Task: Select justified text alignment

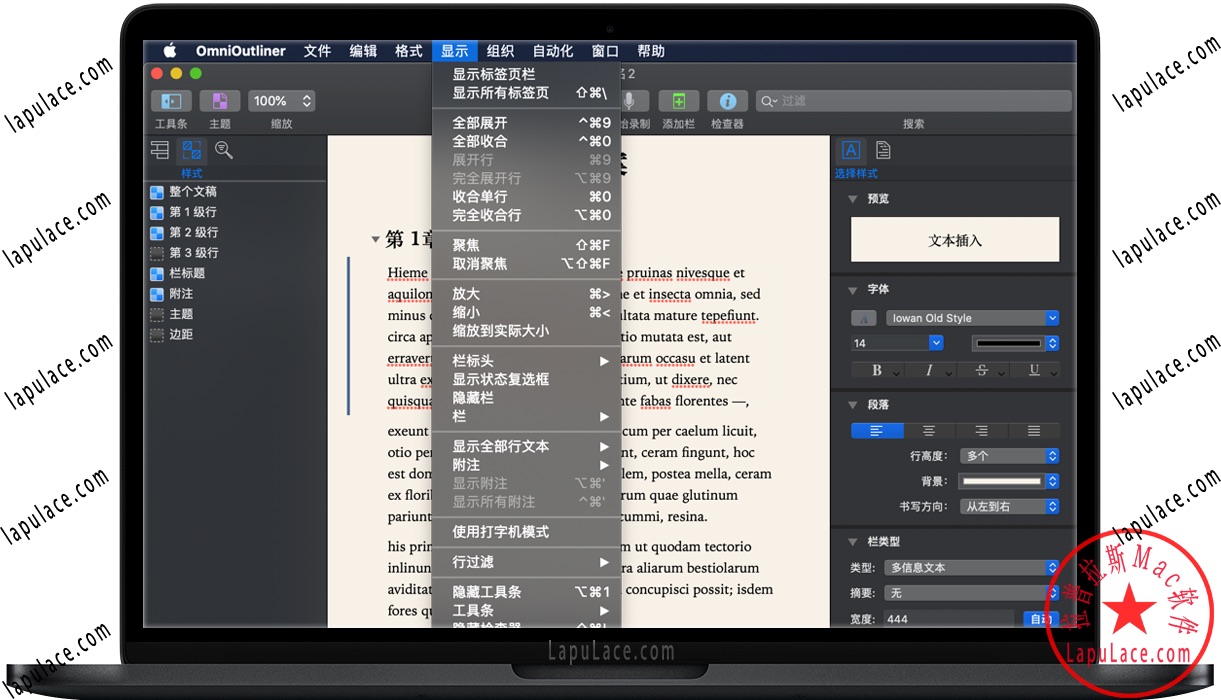Action: tap(1033, 431)
